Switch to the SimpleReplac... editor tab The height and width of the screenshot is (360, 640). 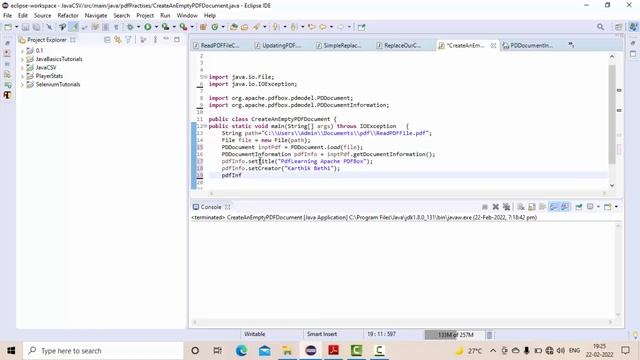tap(339, 45)
